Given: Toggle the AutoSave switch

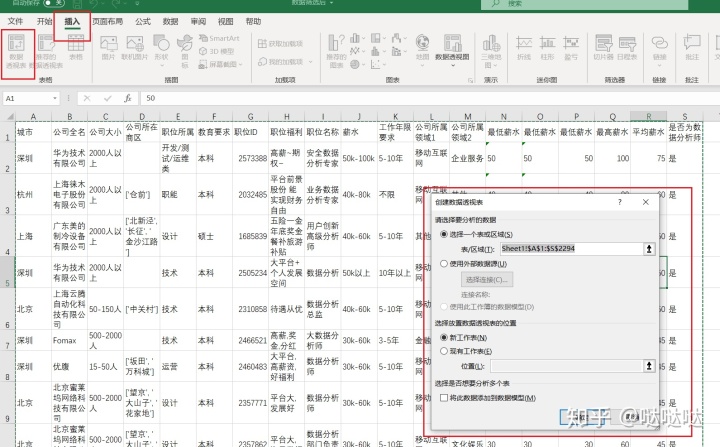Looking at the screenshot, I should pyautogui.click(x=54, y=3).
